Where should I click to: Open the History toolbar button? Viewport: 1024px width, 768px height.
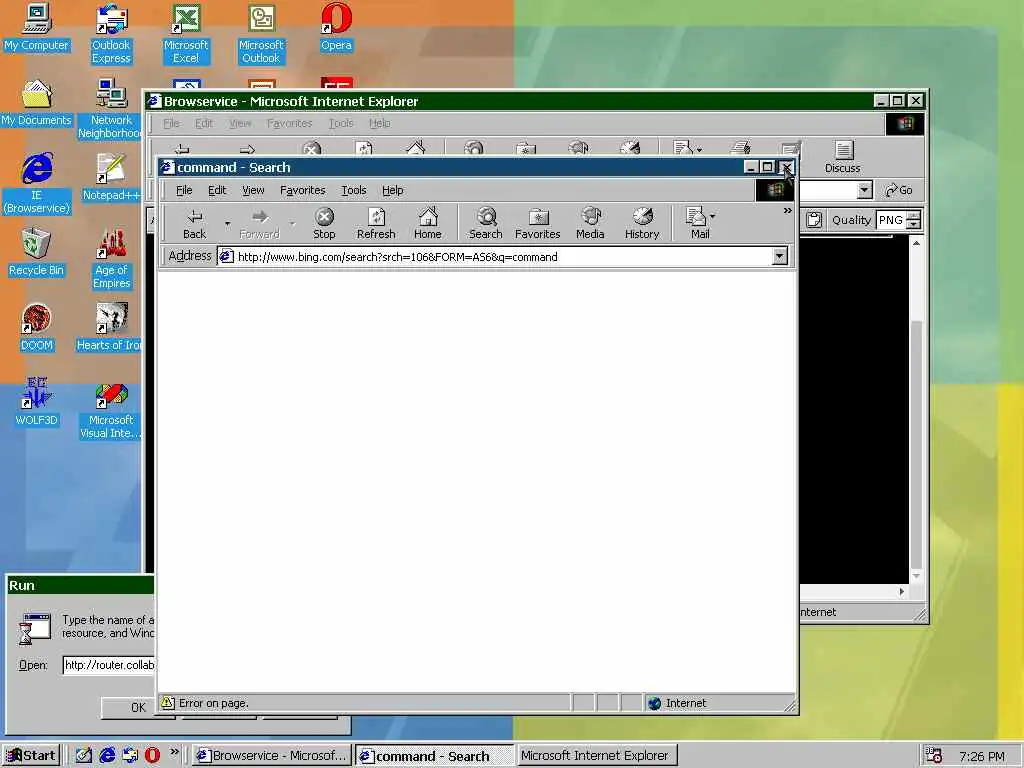point(642,223)
